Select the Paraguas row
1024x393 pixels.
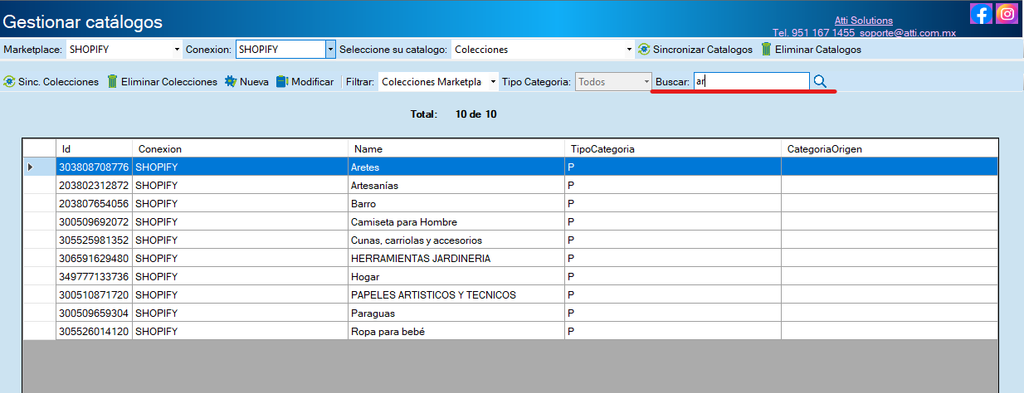click(510, 313)
